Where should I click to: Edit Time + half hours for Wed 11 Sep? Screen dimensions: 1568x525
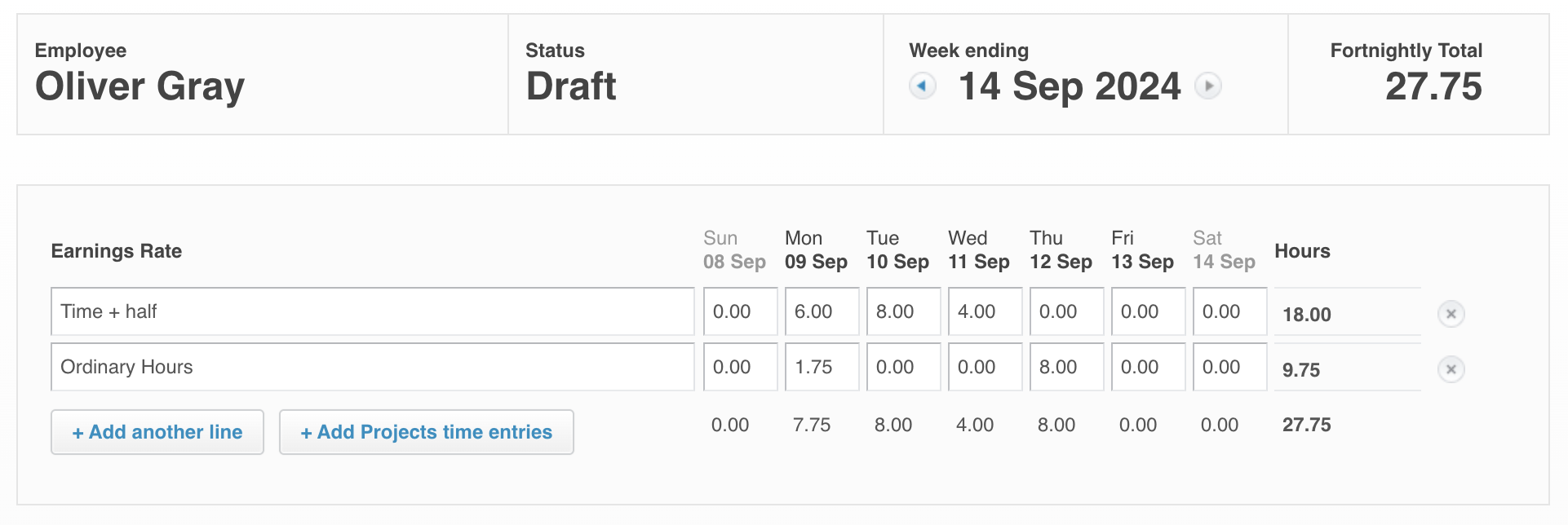tap(985, 311)
